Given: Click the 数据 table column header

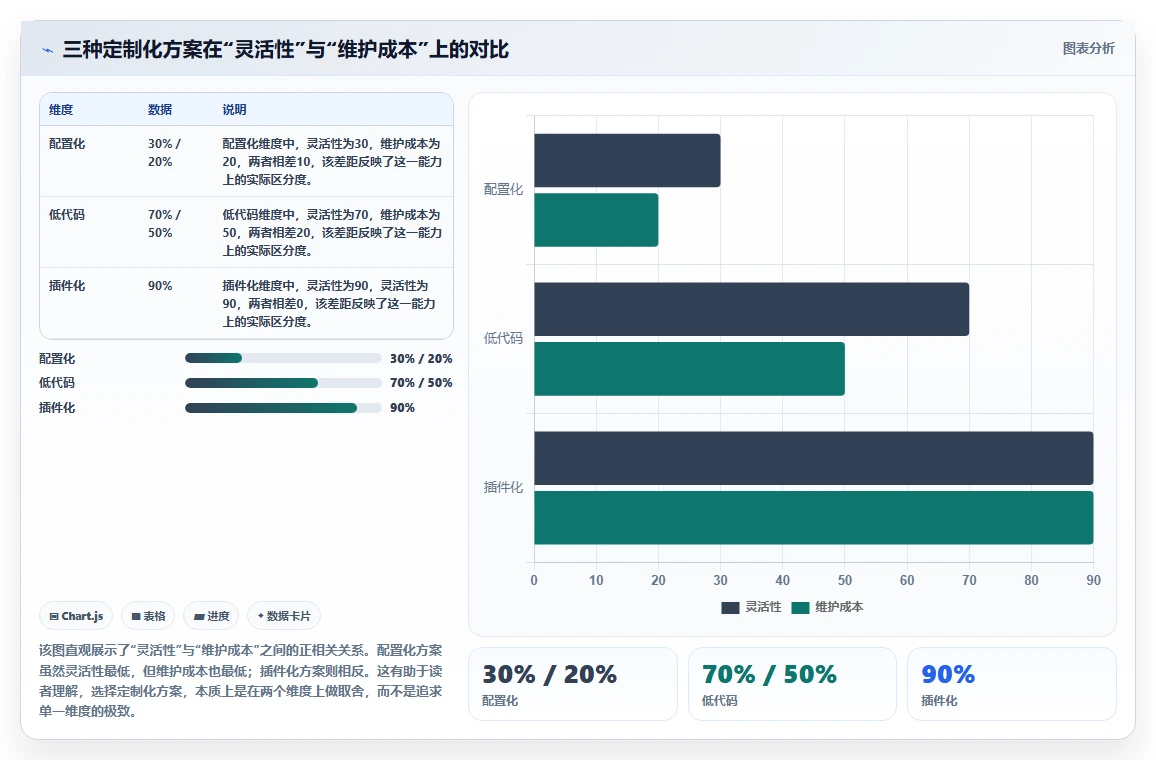Looking at the screenshot, I should click(x=160, y=110).
